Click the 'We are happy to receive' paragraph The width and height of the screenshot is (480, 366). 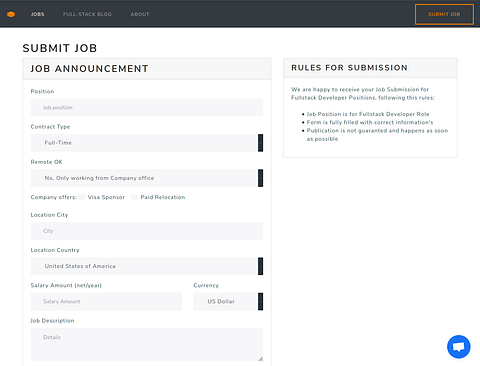pyautogui.click(x=363, y=94)
